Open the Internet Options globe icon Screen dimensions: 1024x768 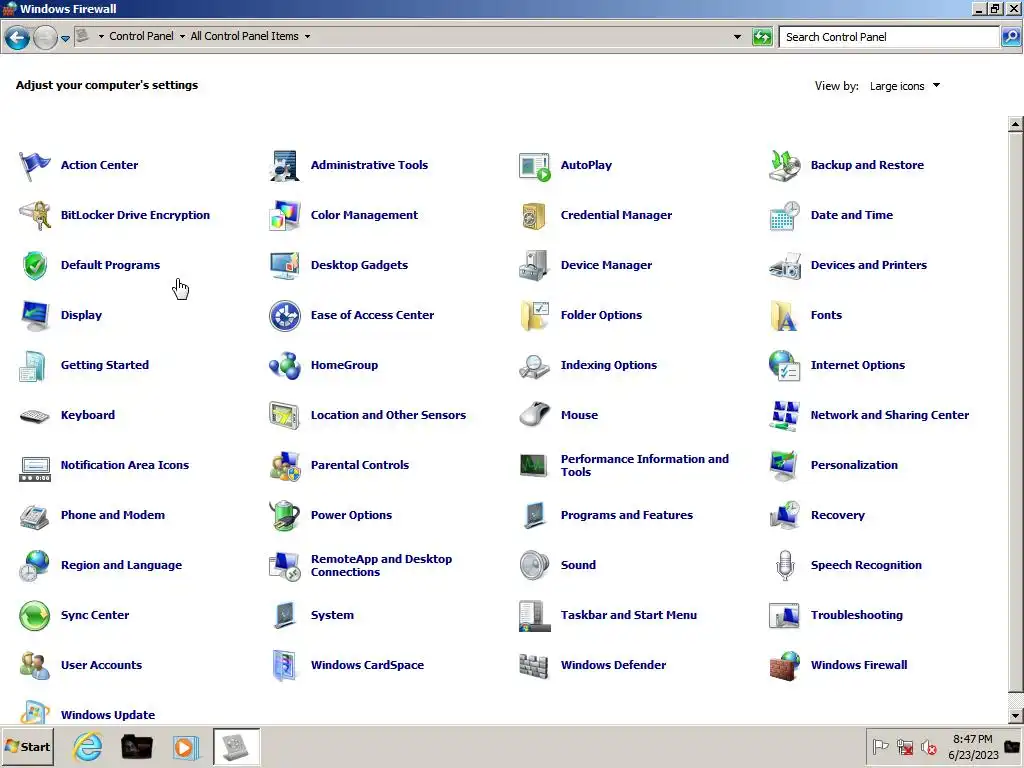pyautogui.click(x=784, y=366)
